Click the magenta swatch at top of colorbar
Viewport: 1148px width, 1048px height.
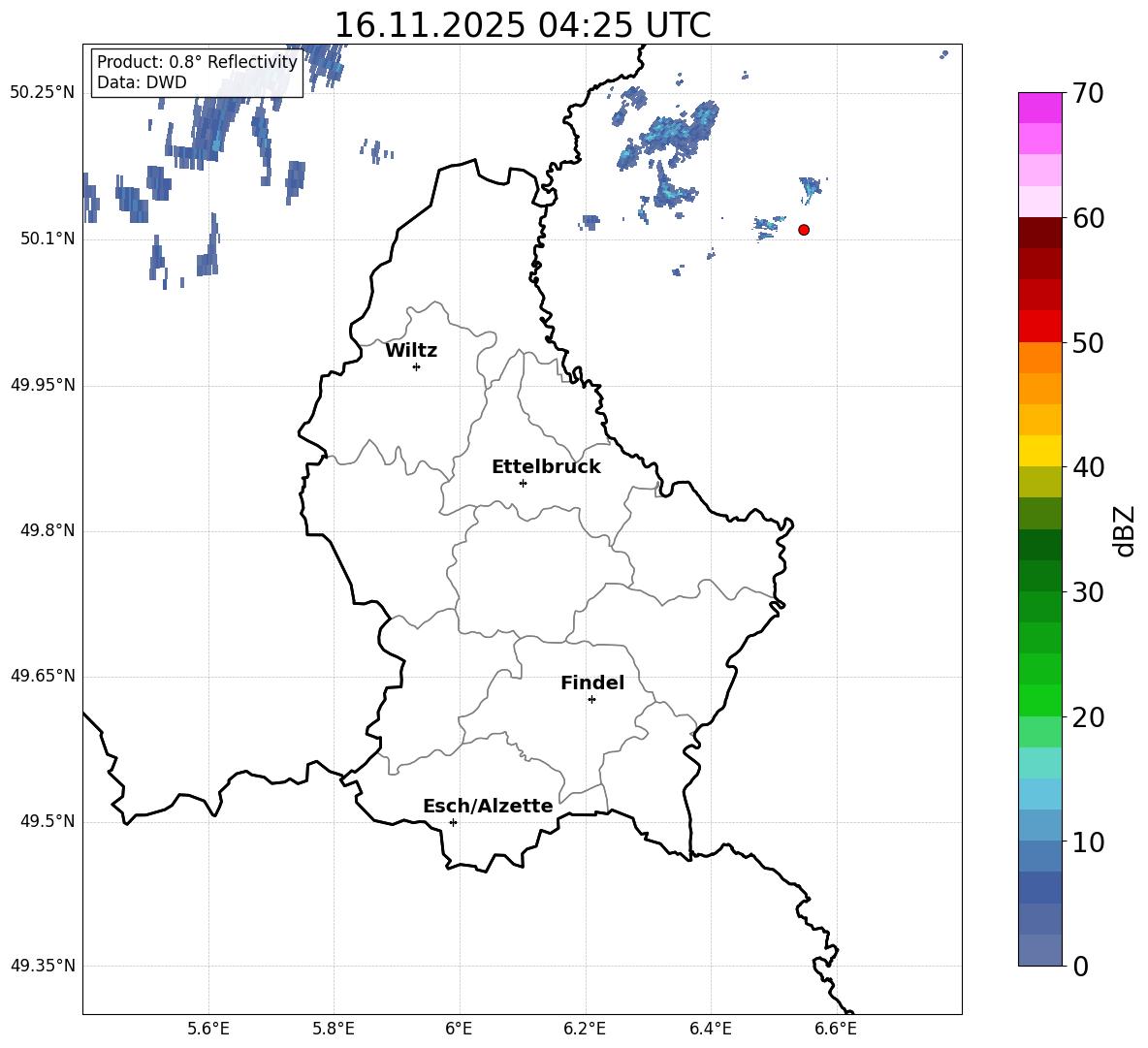(1040, 108)
